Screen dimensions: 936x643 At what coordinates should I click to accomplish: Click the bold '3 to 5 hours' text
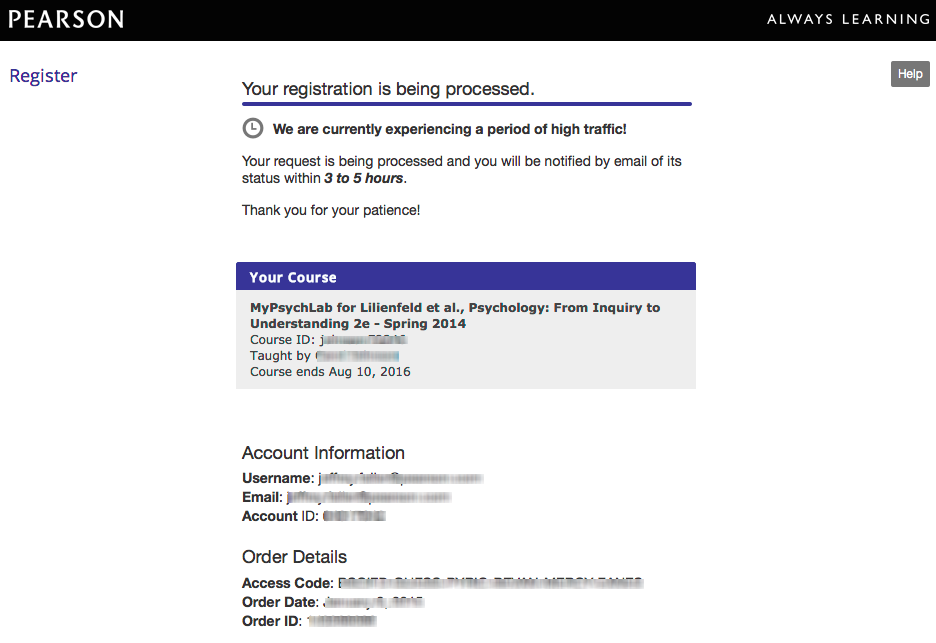coord(363,178)
